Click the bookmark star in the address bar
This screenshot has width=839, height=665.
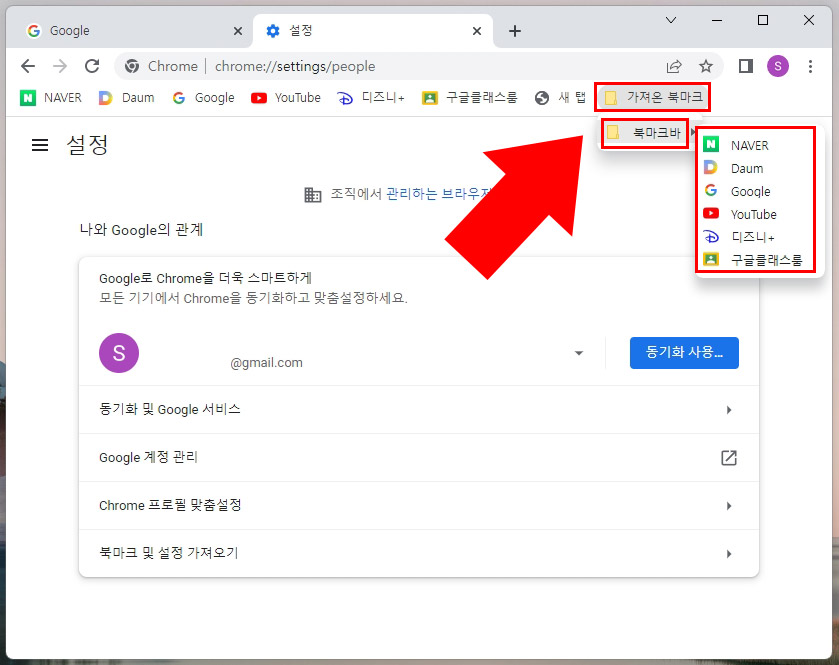pos(706,65)
